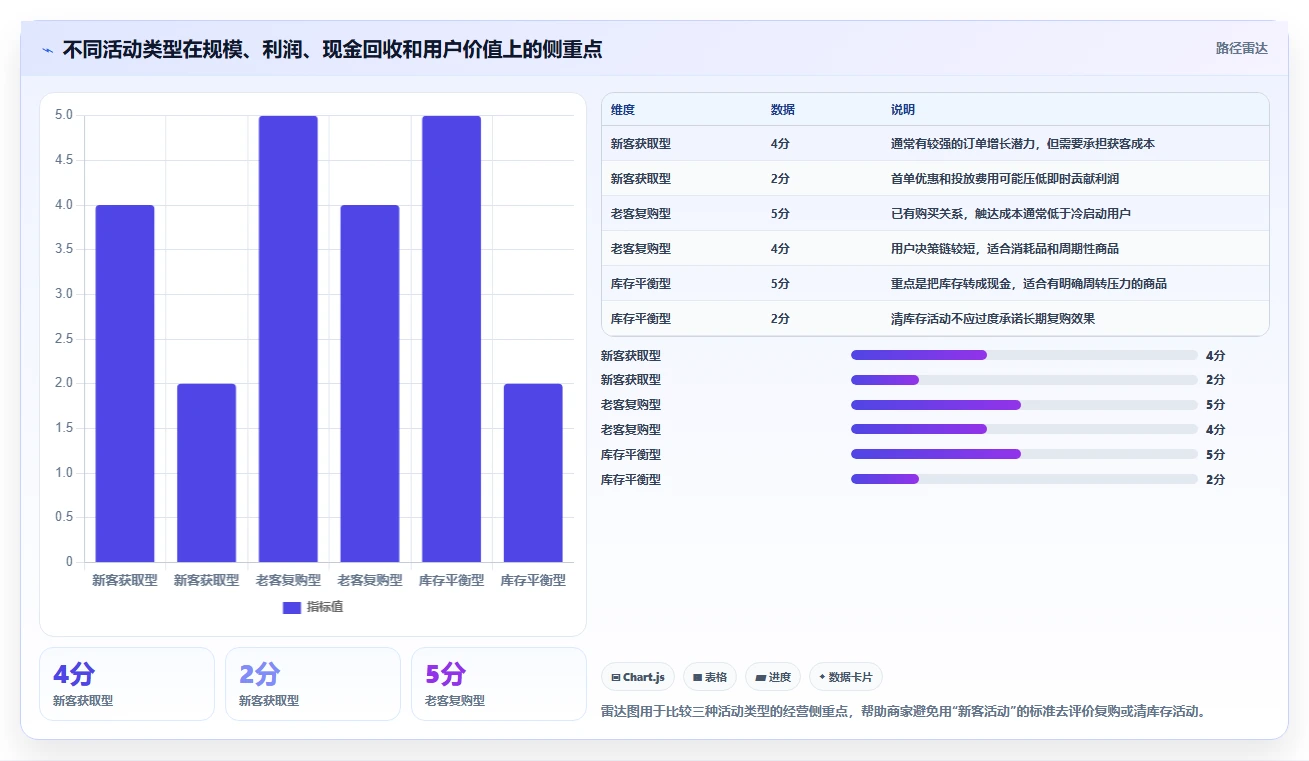Click table cell 已有购买关系，触达成本通常低于冷启动用户
Image resolution: width=1309 pixels, height=761 pixels.
(1011, 214)
